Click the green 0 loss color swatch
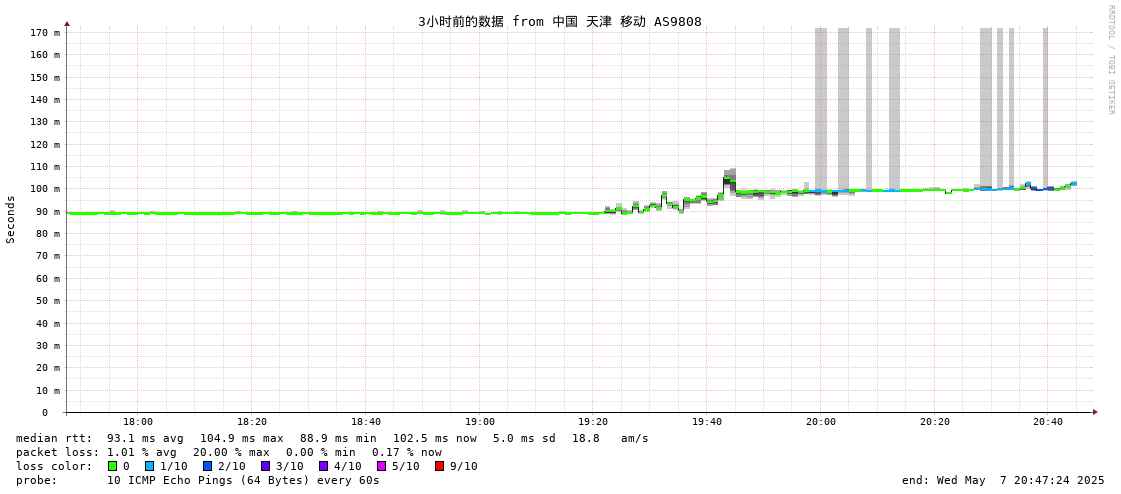 click(x=112, y=466)
